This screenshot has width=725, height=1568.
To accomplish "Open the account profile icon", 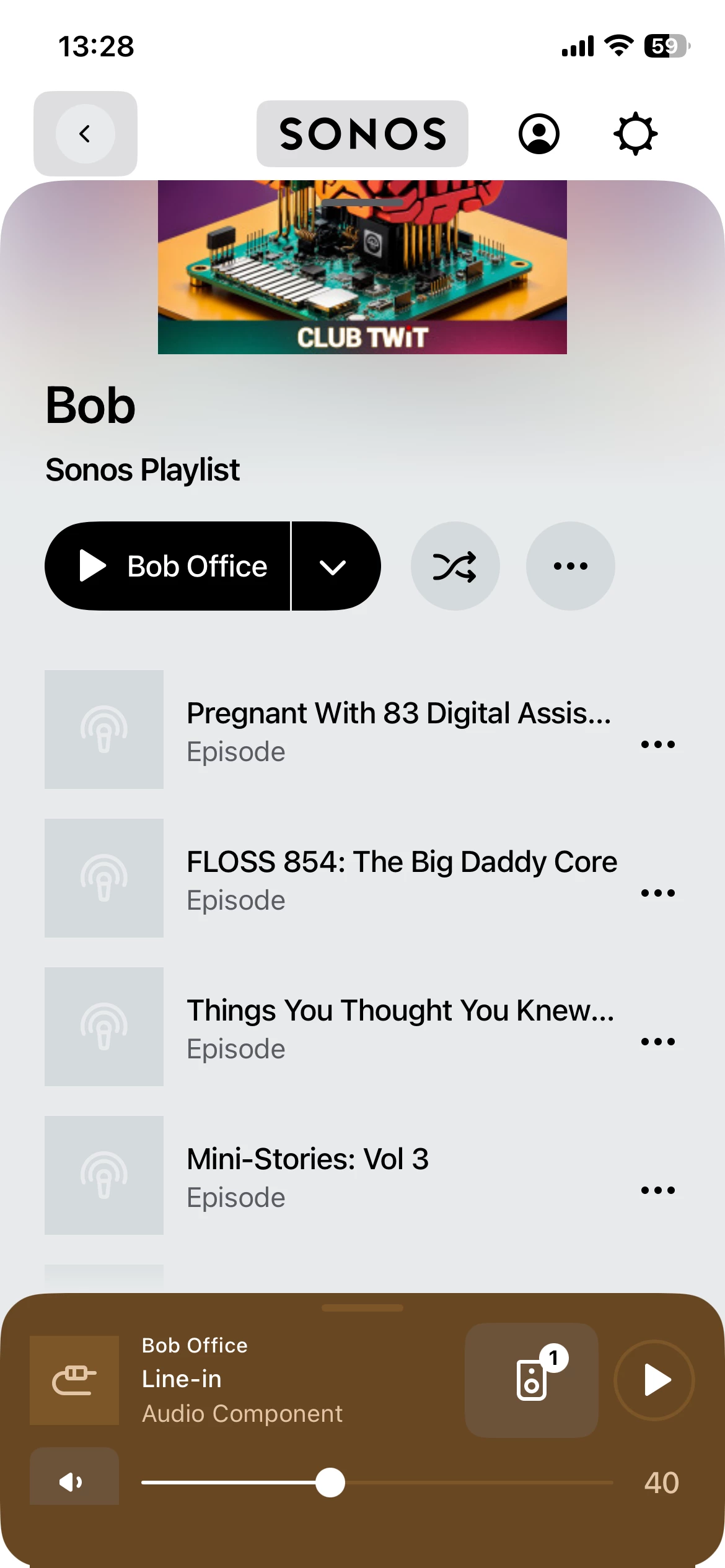I will (538, 134).
